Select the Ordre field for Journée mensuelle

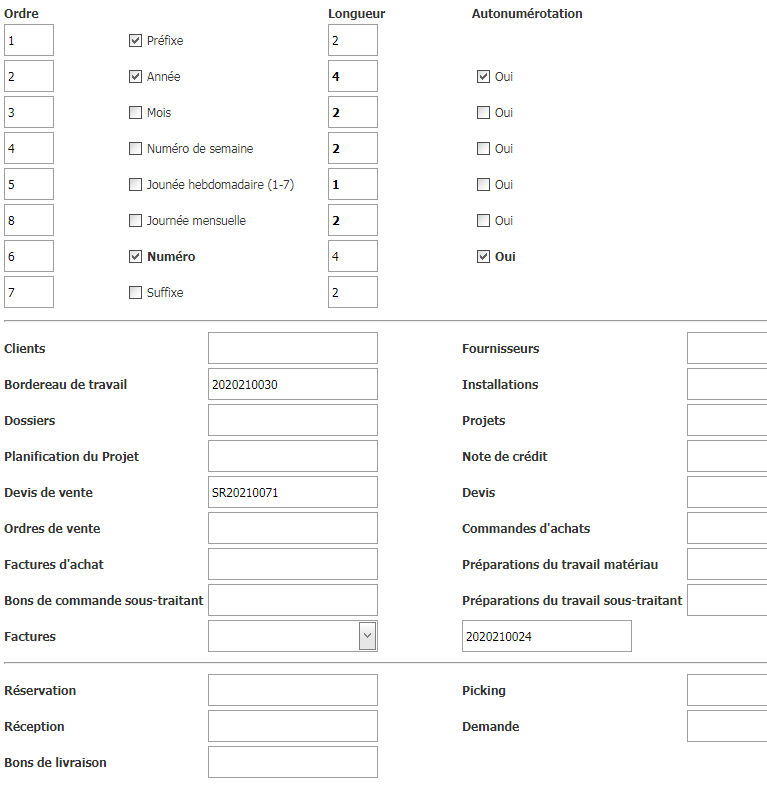[x=29, y=220]
